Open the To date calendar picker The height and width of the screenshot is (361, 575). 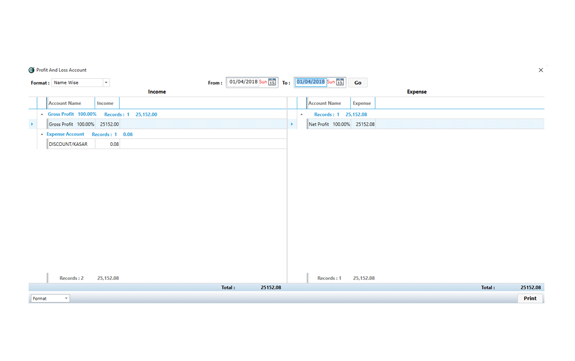(x=340, y=82)
